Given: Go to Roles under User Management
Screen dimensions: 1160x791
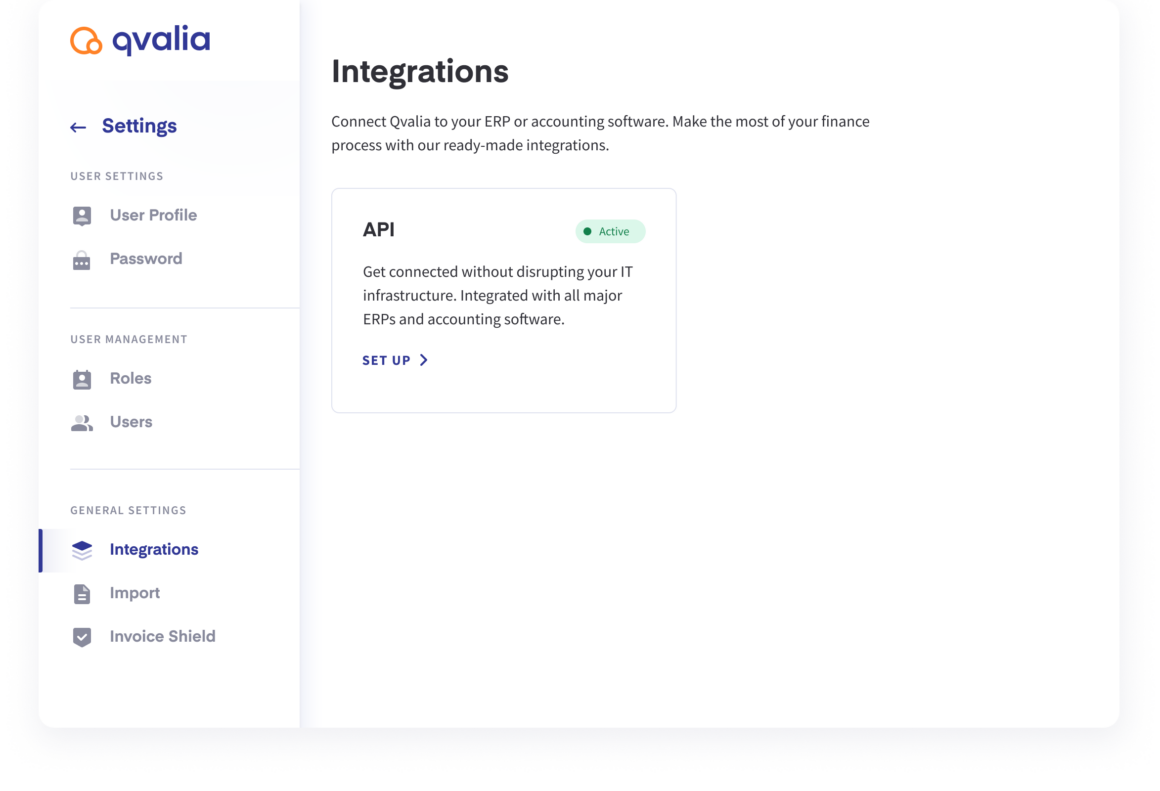Looking at the screenshot, I should pyautogui.click(x=130, y=378).
